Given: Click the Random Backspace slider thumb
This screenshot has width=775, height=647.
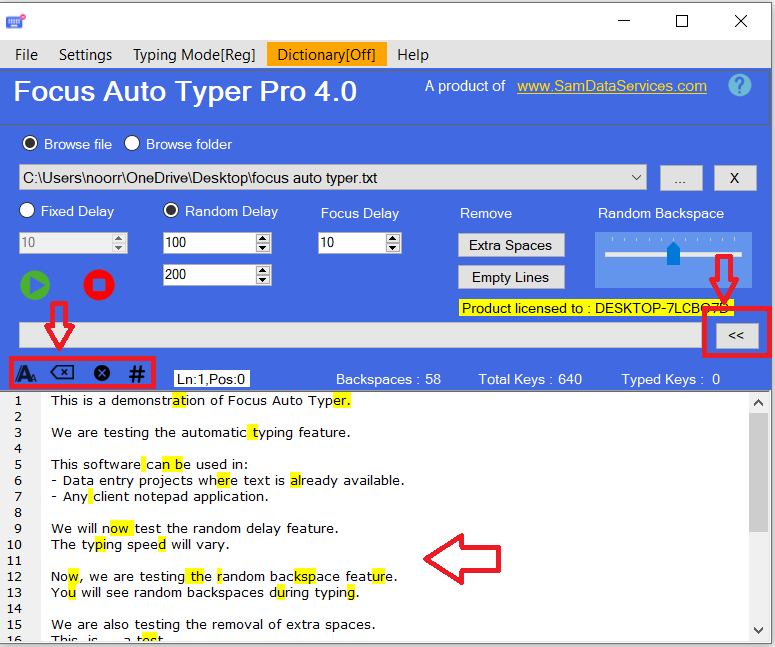Looking at the screenshot, I should (x=673, y=253).
